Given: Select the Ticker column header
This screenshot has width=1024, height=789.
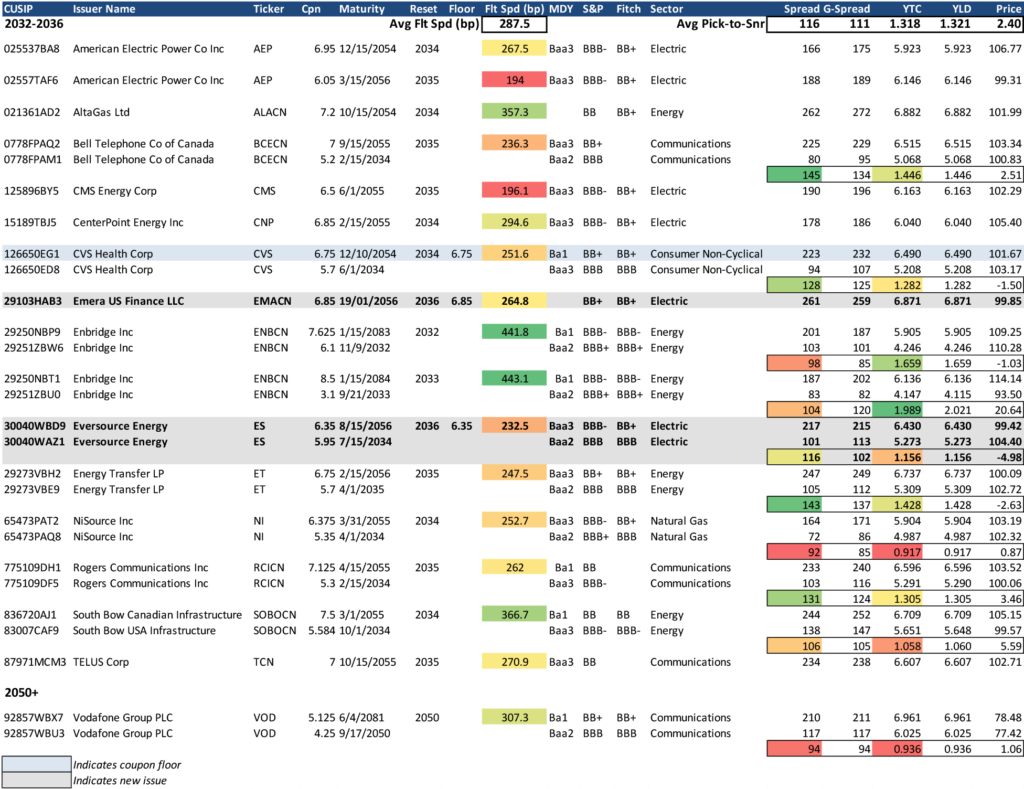Looking at the screenshot, I should (270, 8).
